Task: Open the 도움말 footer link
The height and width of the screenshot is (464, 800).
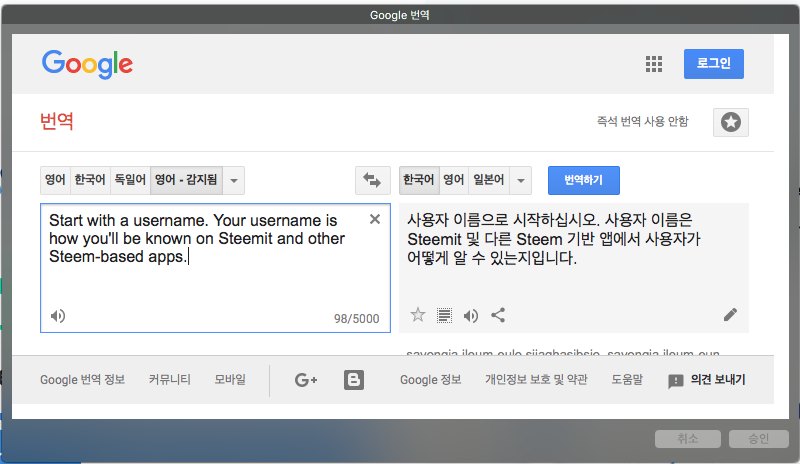Action: point(627,380)
